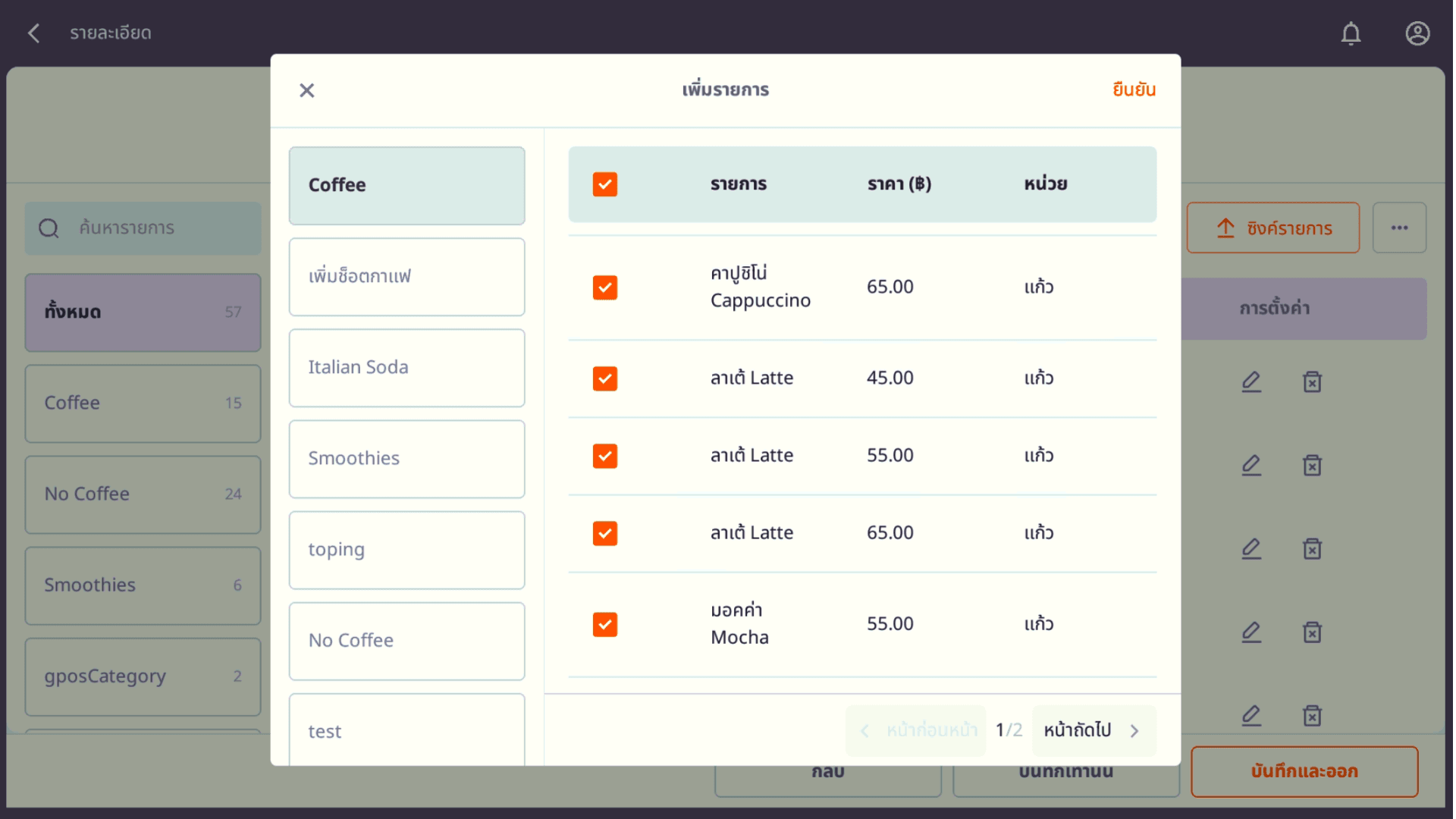Image resolution: width=1456 pixels, height=819 pixels.
Task: Go back using the top-left arrow
Action: coord(33,33)
